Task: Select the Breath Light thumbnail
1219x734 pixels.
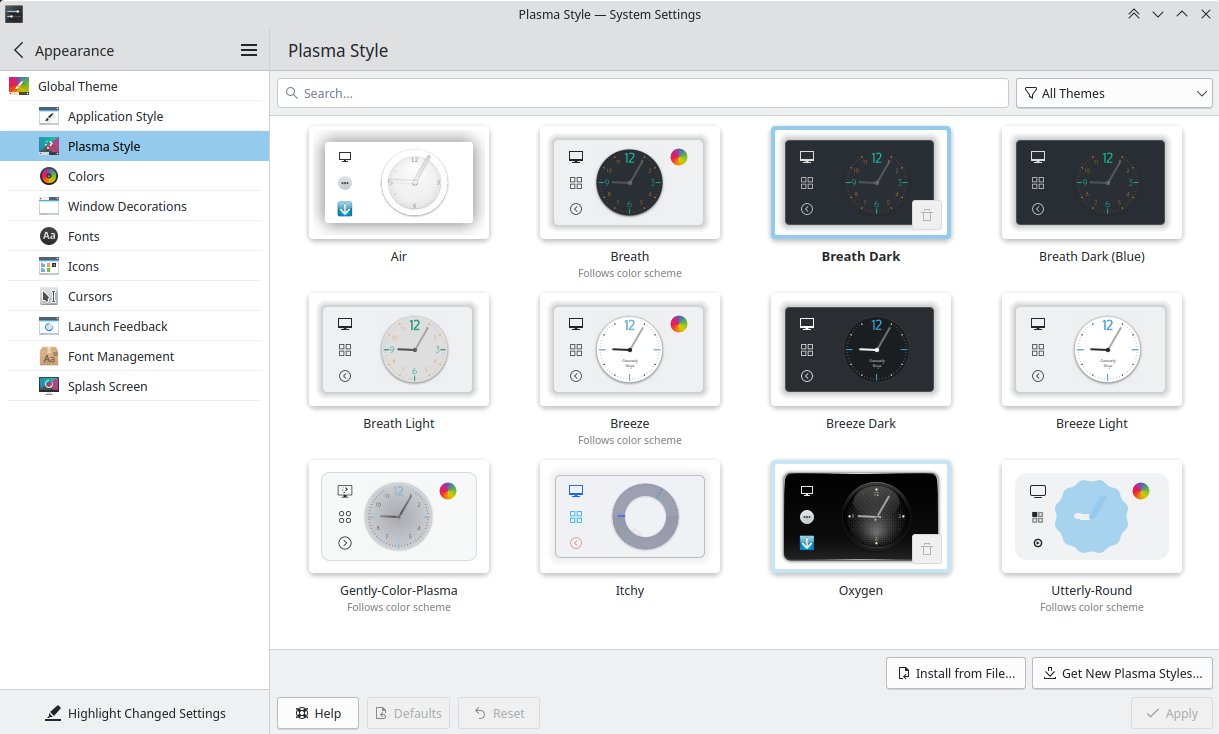Action: coord(399,350)
